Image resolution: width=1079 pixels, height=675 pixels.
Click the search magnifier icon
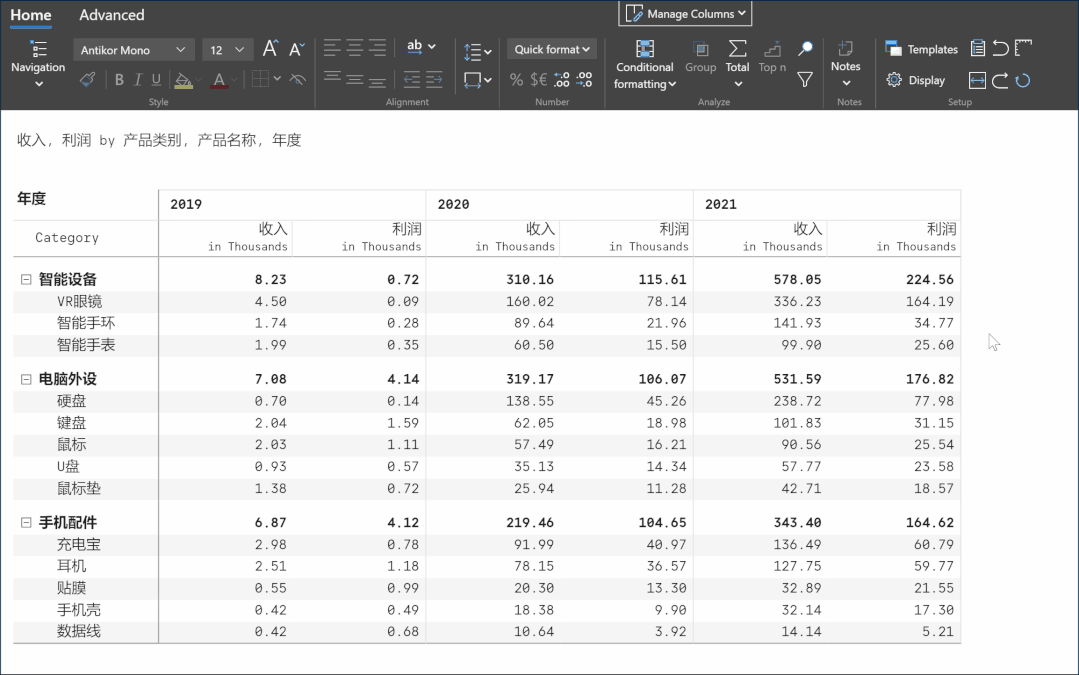point(805,48)
